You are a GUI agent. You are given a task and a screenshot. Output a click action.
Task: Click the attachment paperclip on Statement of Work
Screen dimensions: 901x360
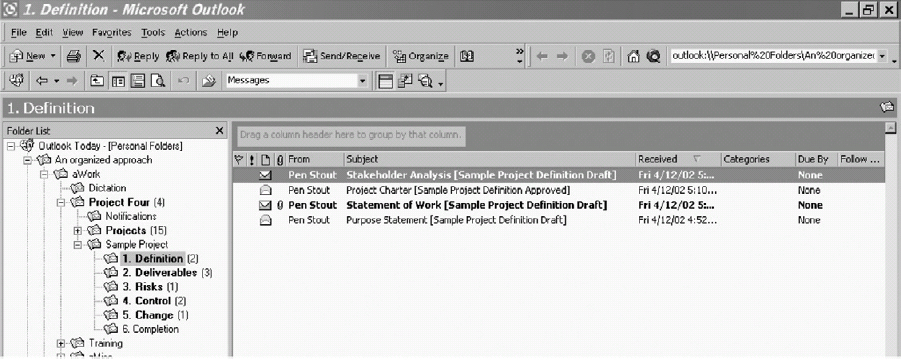[x=280, y=205]
